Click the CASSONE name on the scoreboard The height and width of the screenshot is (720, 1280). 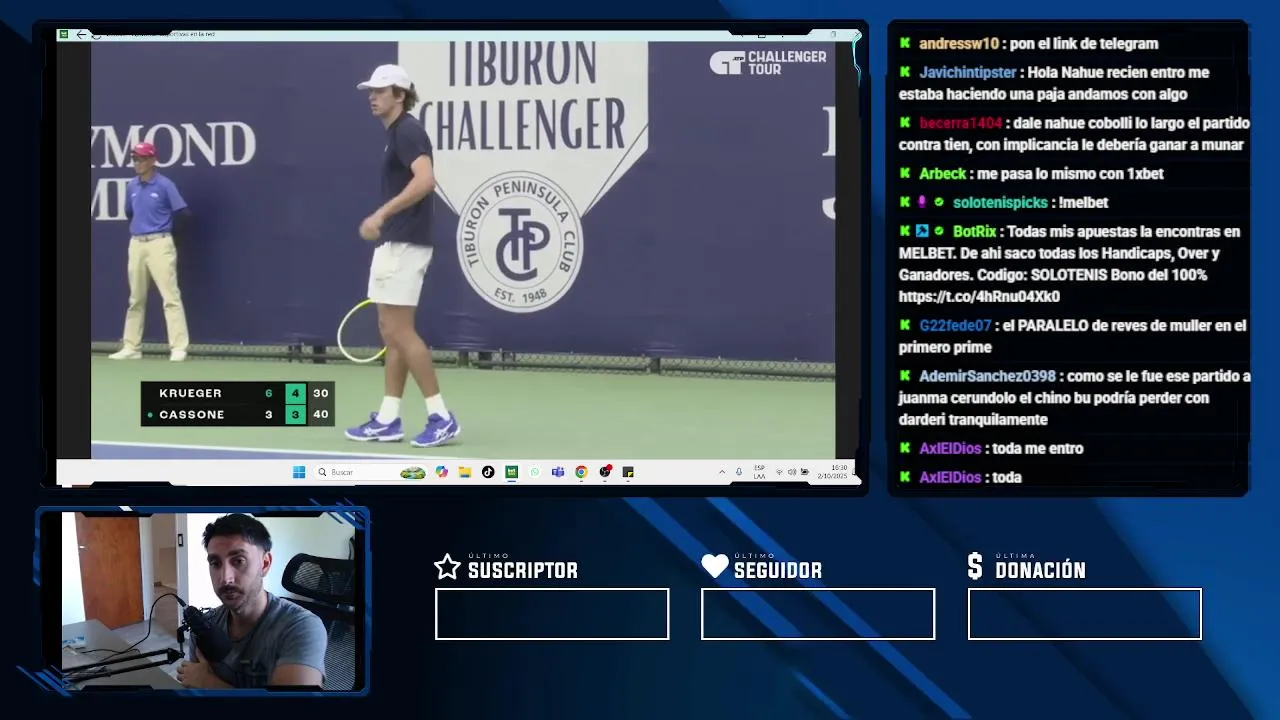[192, 414]
